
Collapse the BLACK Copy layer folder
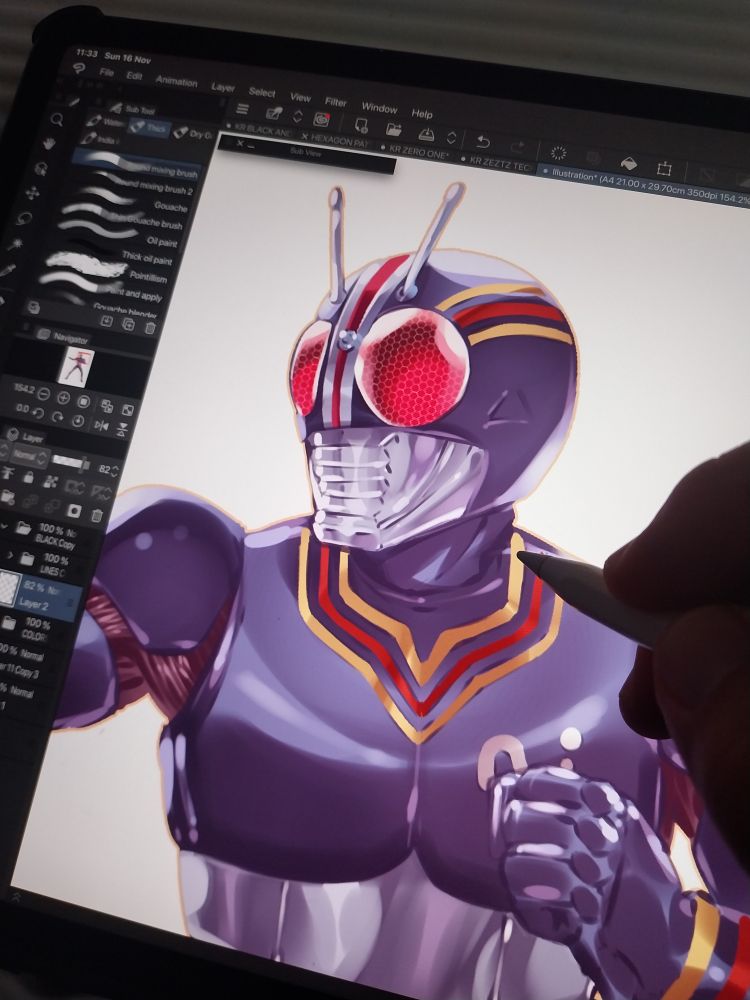5,526
